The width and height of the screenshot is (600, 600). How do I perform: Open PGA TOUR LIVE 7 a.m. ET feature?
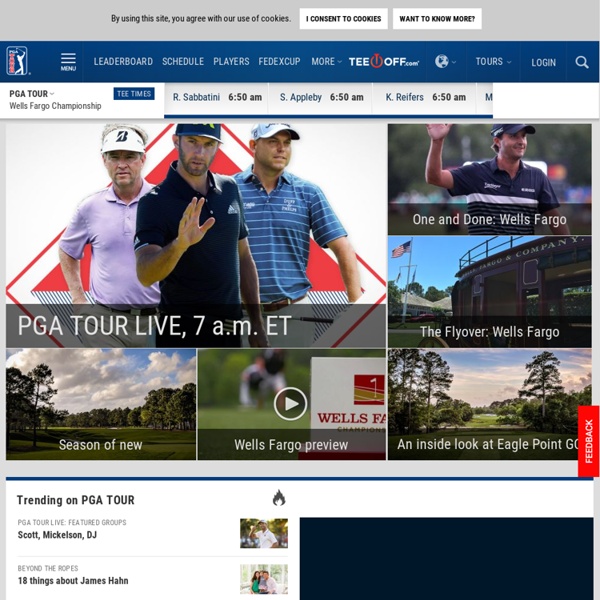[x=196, y=235]
